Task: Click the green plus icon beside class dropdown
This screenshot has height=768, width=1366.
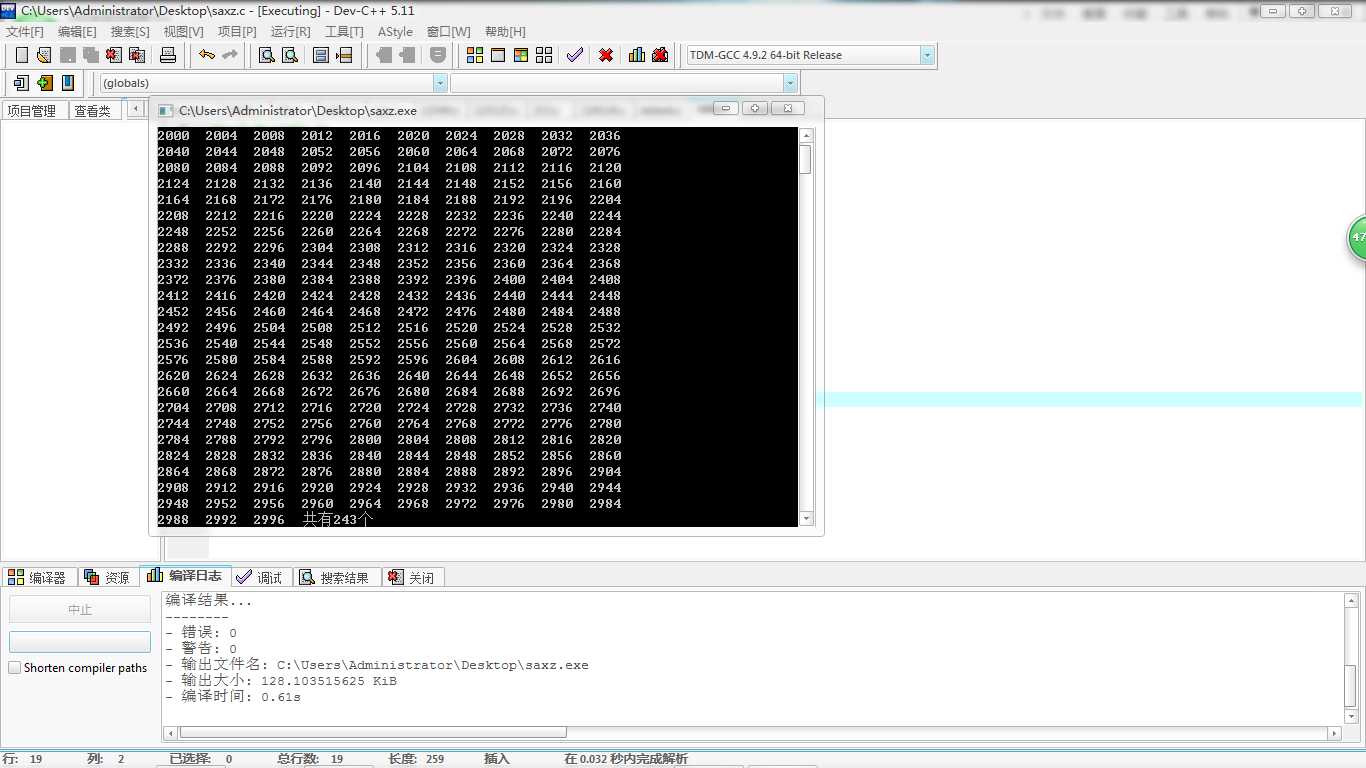Action: 44,83
